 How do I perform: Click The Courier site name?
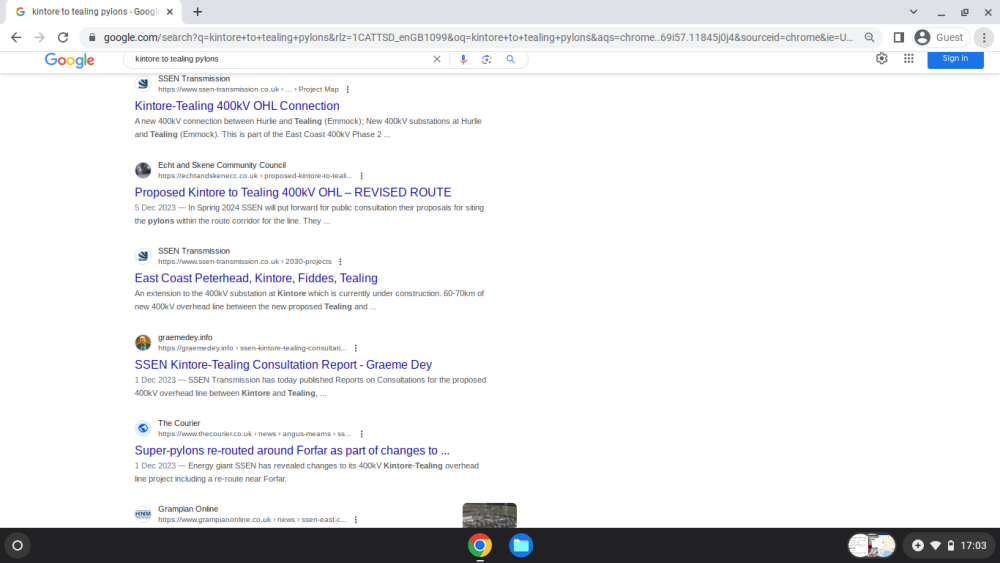pyautogui.click(x=179, y=423)
